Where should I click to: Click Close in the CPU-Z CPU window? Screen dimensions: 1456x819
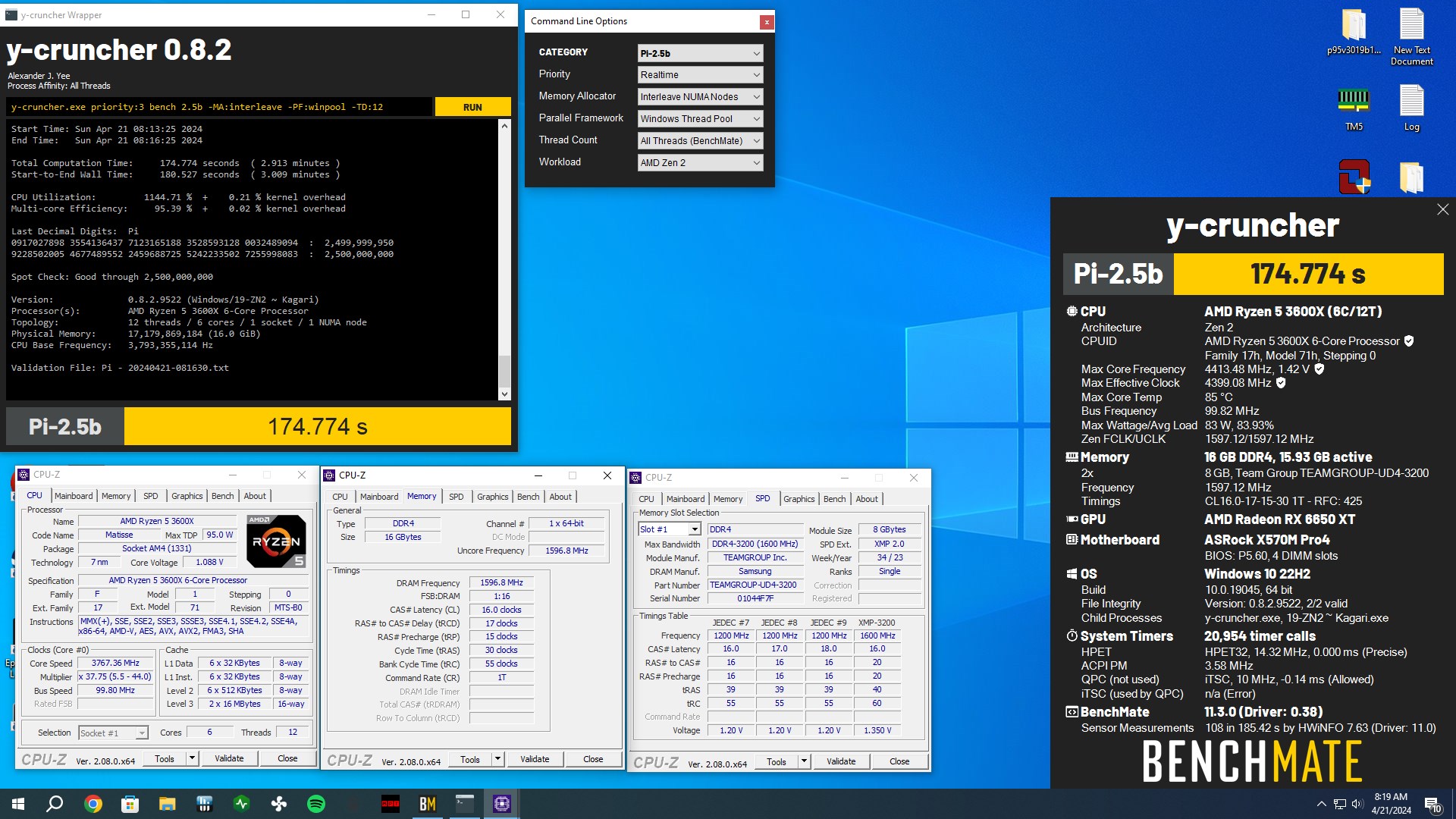tap(287, 758)
